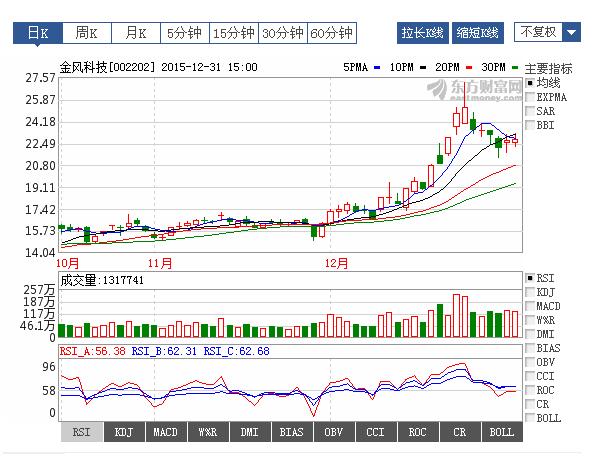Switch to the 月K monthly chart tab
The width and height of the screenshot is (601, 467).
(x=135, y=33)
